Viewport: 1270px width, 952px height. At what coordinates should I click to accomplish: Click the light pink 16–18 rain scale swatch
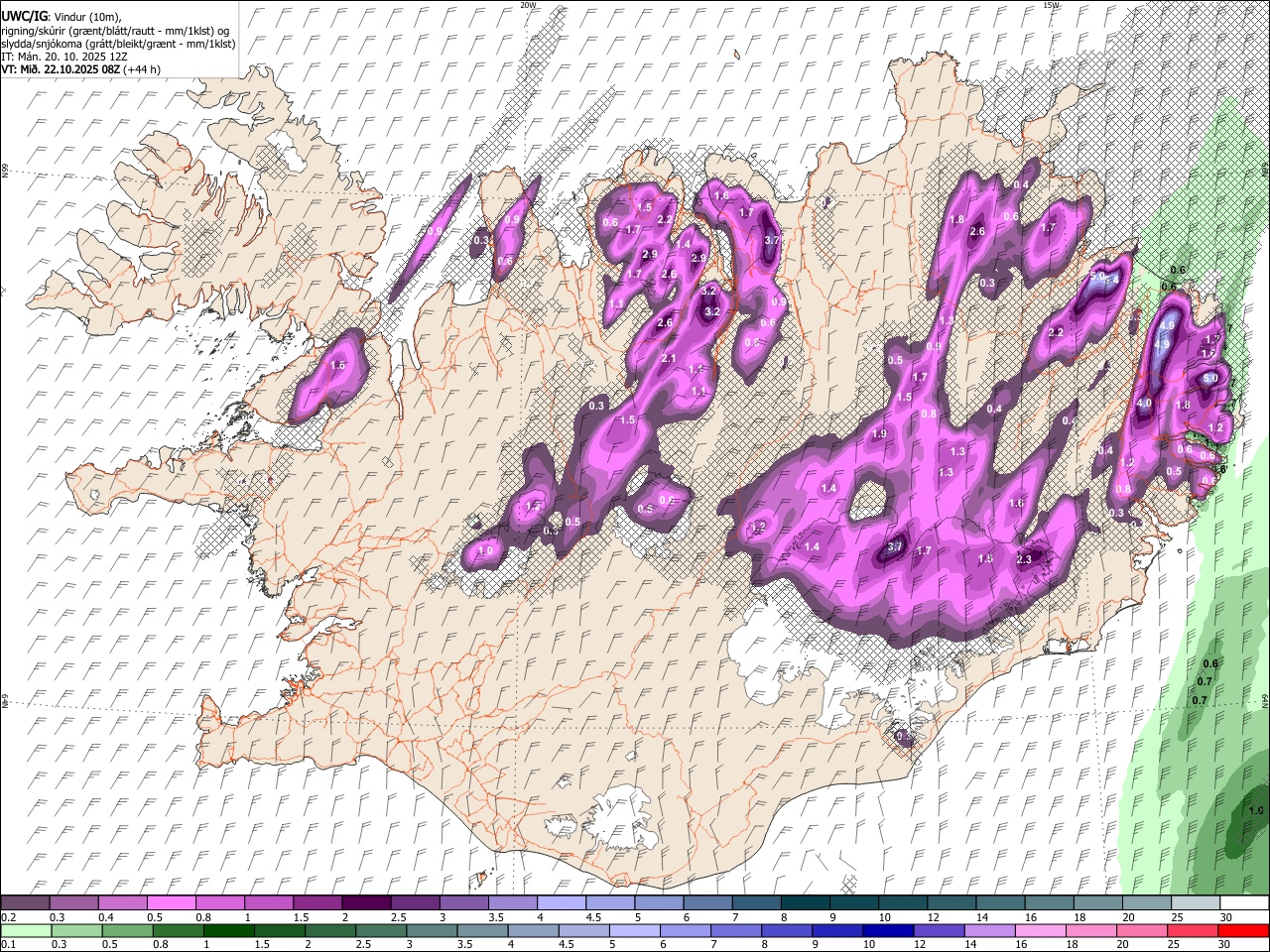1041,930
